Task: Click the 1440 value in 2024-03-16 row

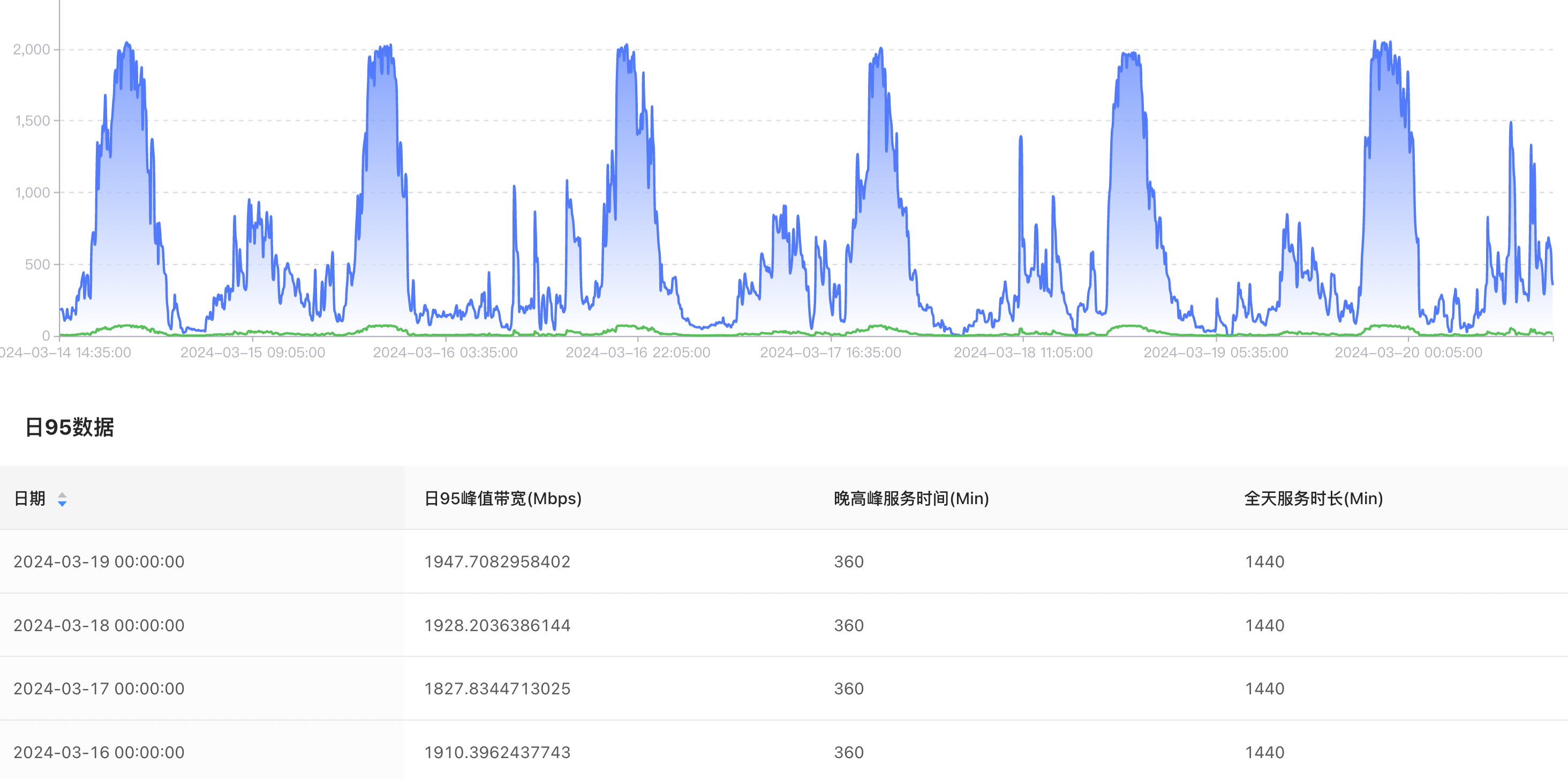Action: (x=1265, y=753)
